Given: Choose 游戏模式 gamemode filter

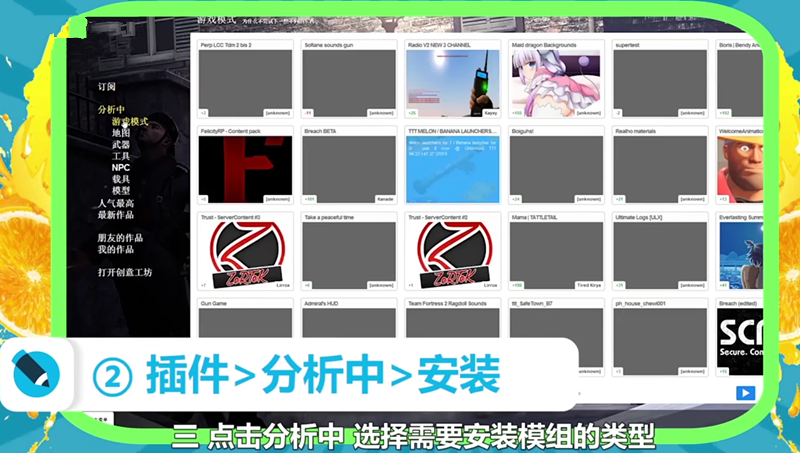Looking at the screenshot, I should 129,121.
